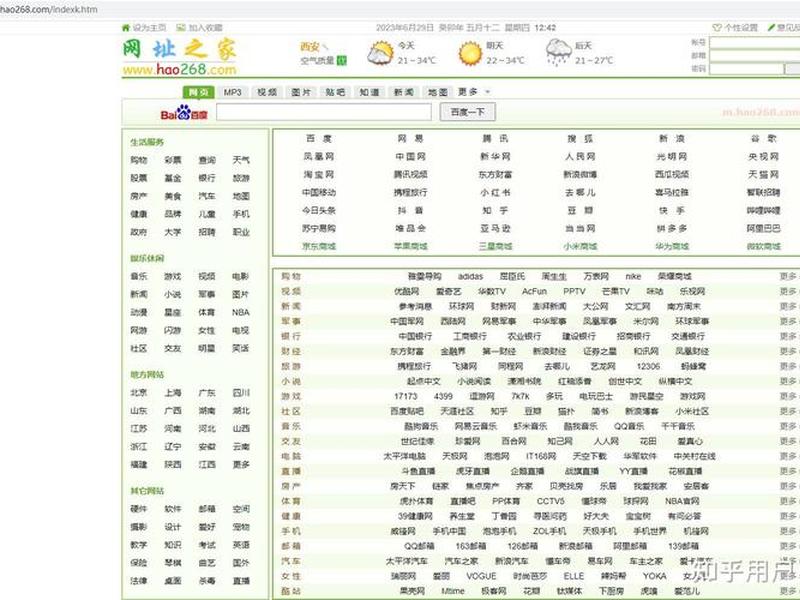This screenshot has height=600, width=800.
Task: Open the QQ音乐 link
Action: coord(629,427)
